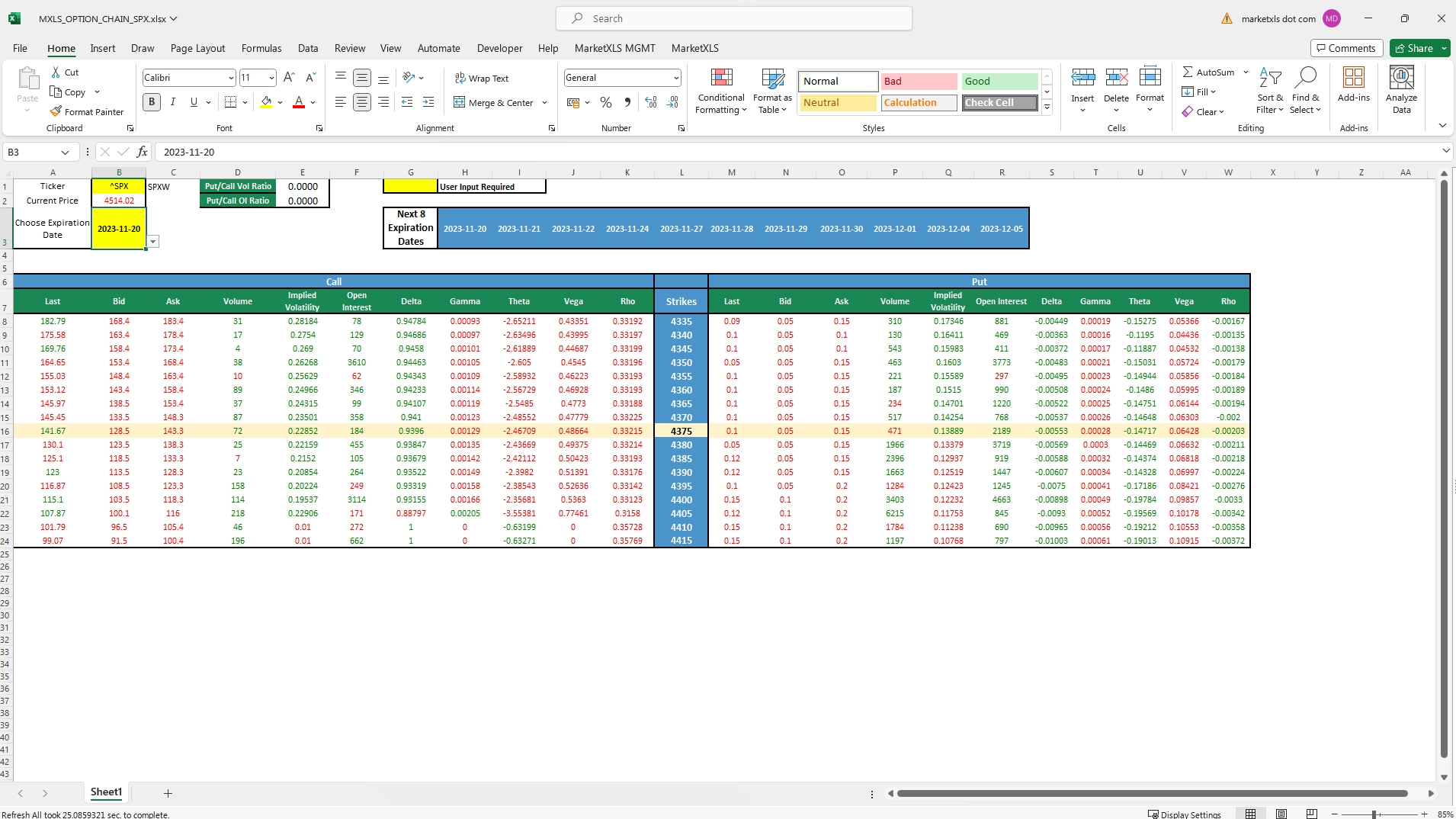
Task: Open the General number format dropdown
Action: tap(676, 78)
